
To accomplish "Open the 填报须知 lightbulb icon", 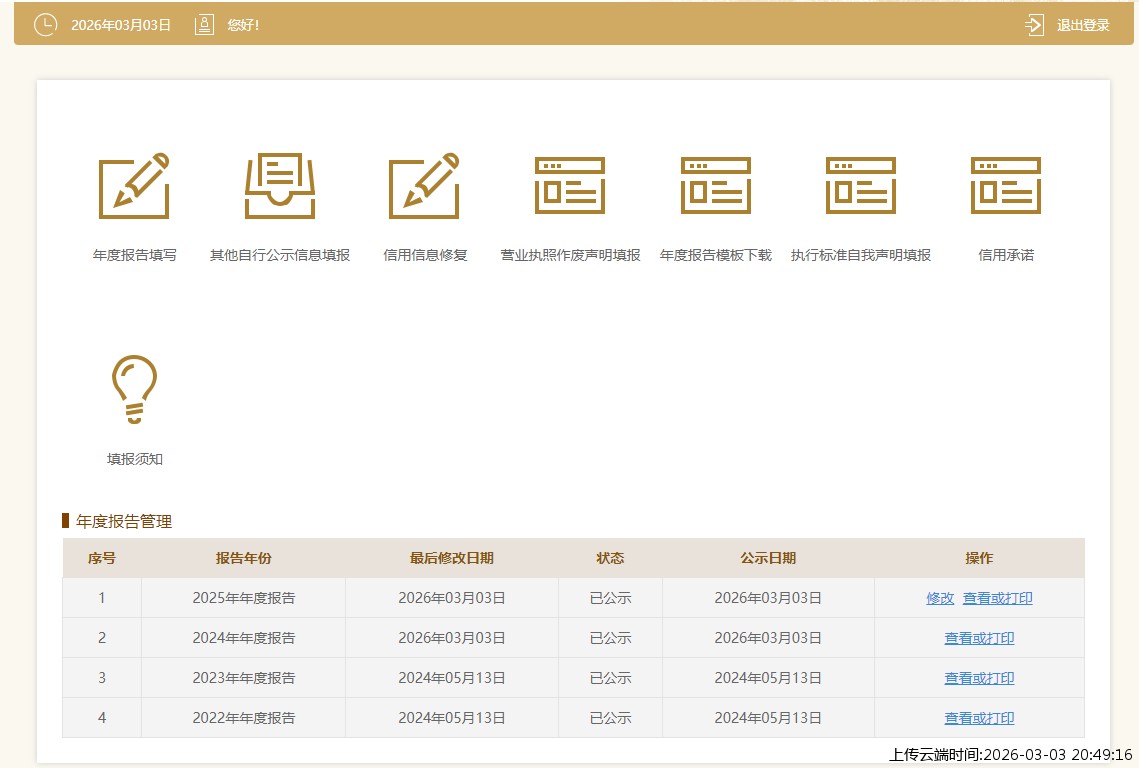I will point(134,389).
